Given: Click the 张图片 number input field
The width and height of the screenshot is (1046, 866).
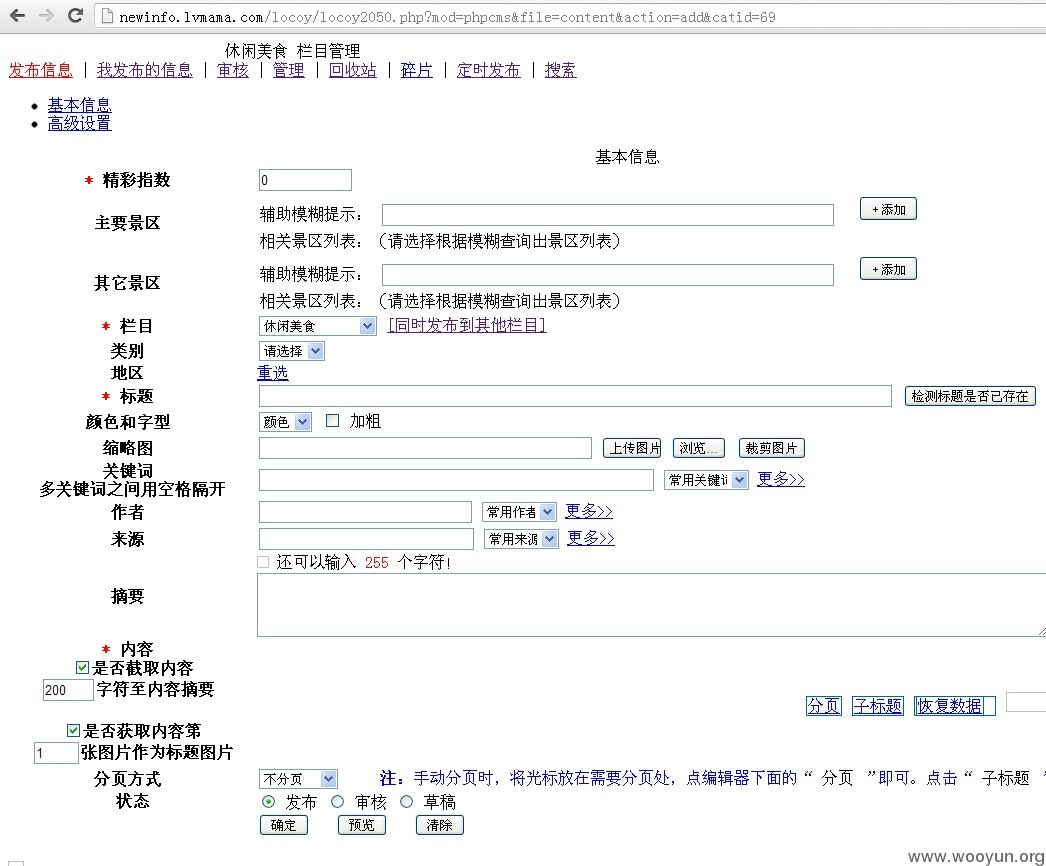Looking at the screenshot, I should coord(56,753).
